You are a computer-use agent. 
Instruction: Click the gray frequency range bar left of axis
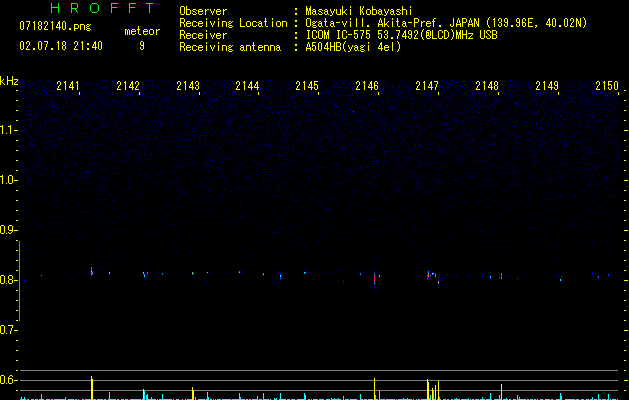[19, 281]
